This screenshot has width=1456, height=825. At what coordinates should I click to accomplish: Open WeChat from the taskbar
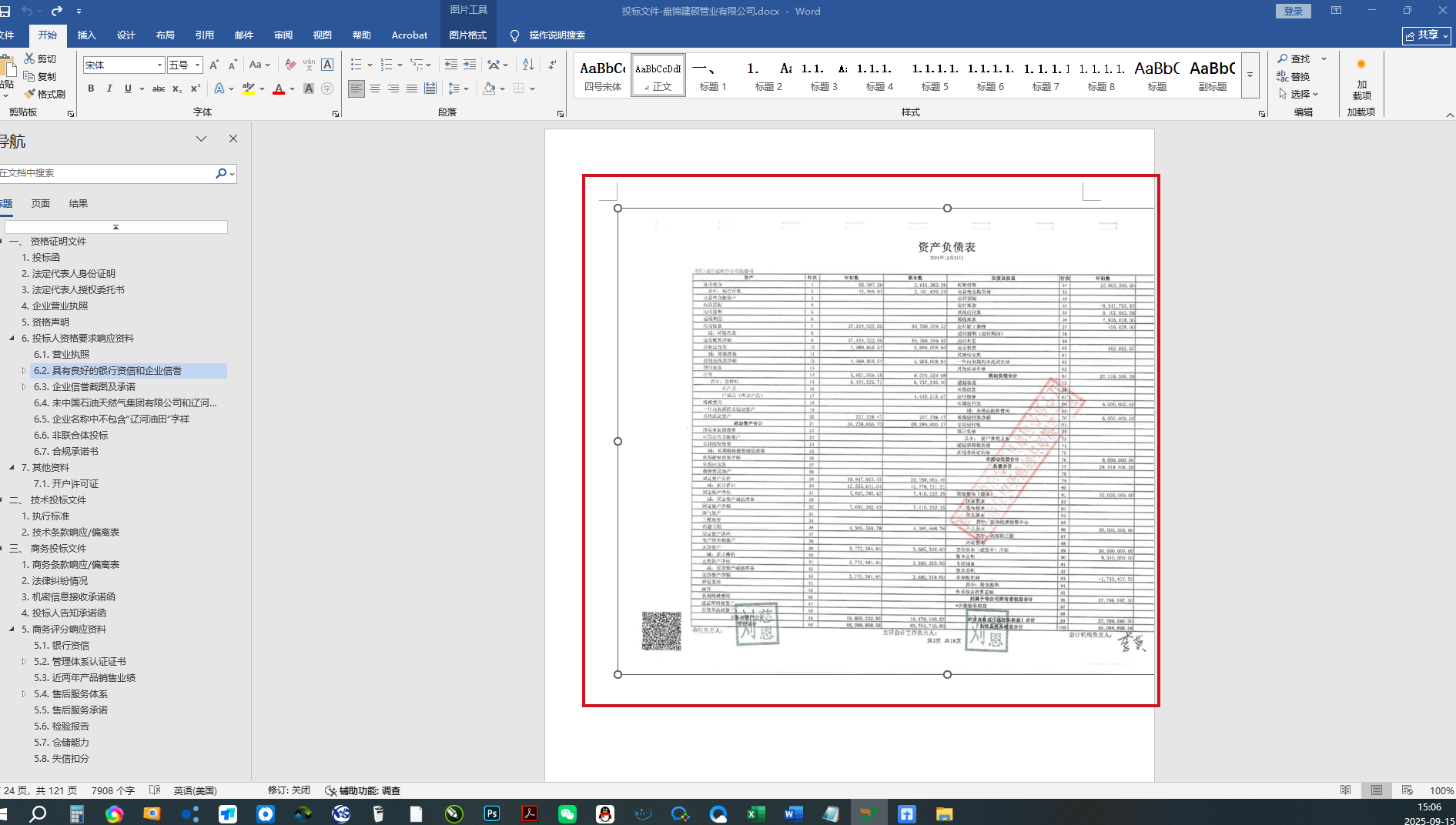click(x=567, y=813)
